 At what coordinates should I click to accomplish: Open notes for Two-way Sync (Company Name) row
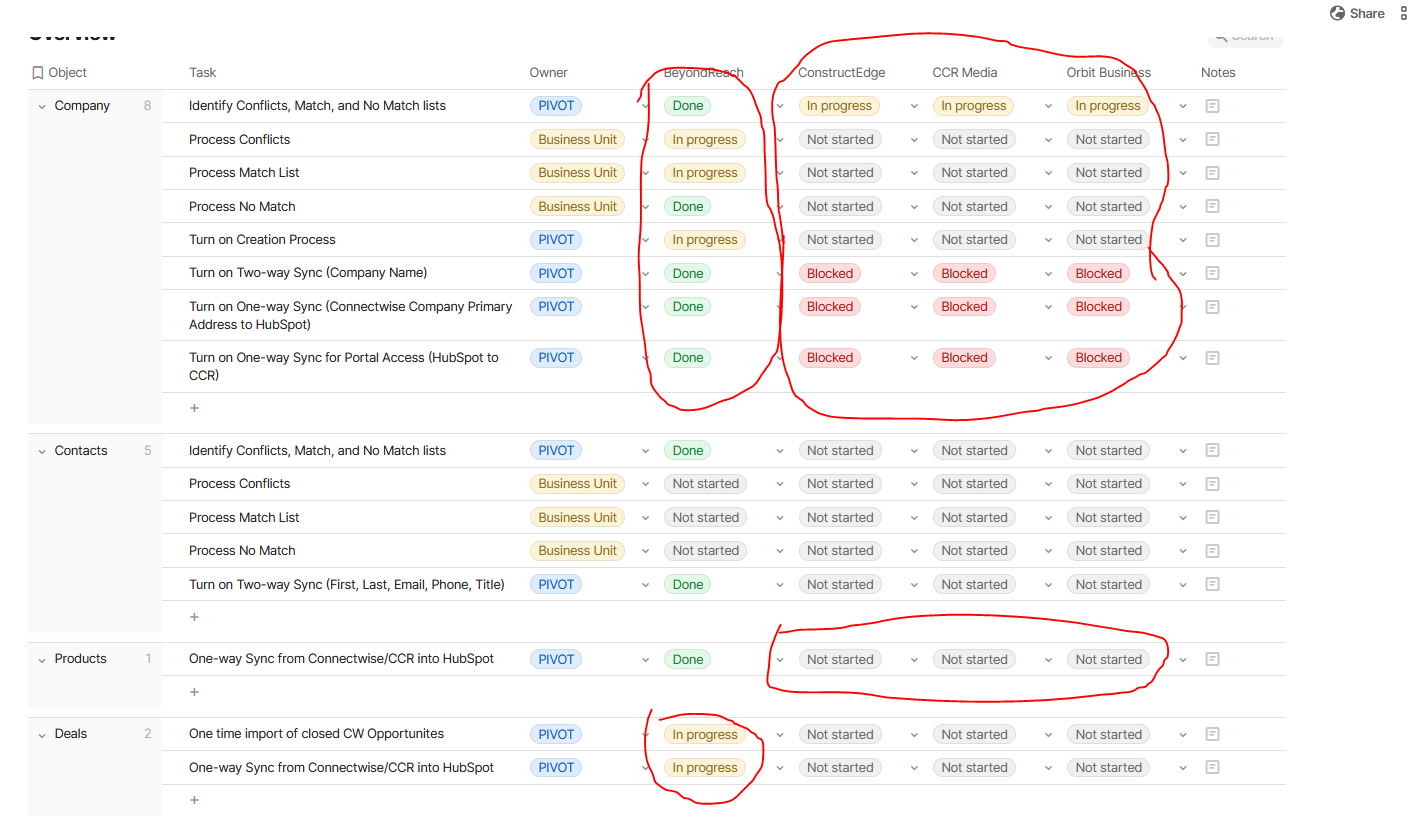(x=1212, y=274)
